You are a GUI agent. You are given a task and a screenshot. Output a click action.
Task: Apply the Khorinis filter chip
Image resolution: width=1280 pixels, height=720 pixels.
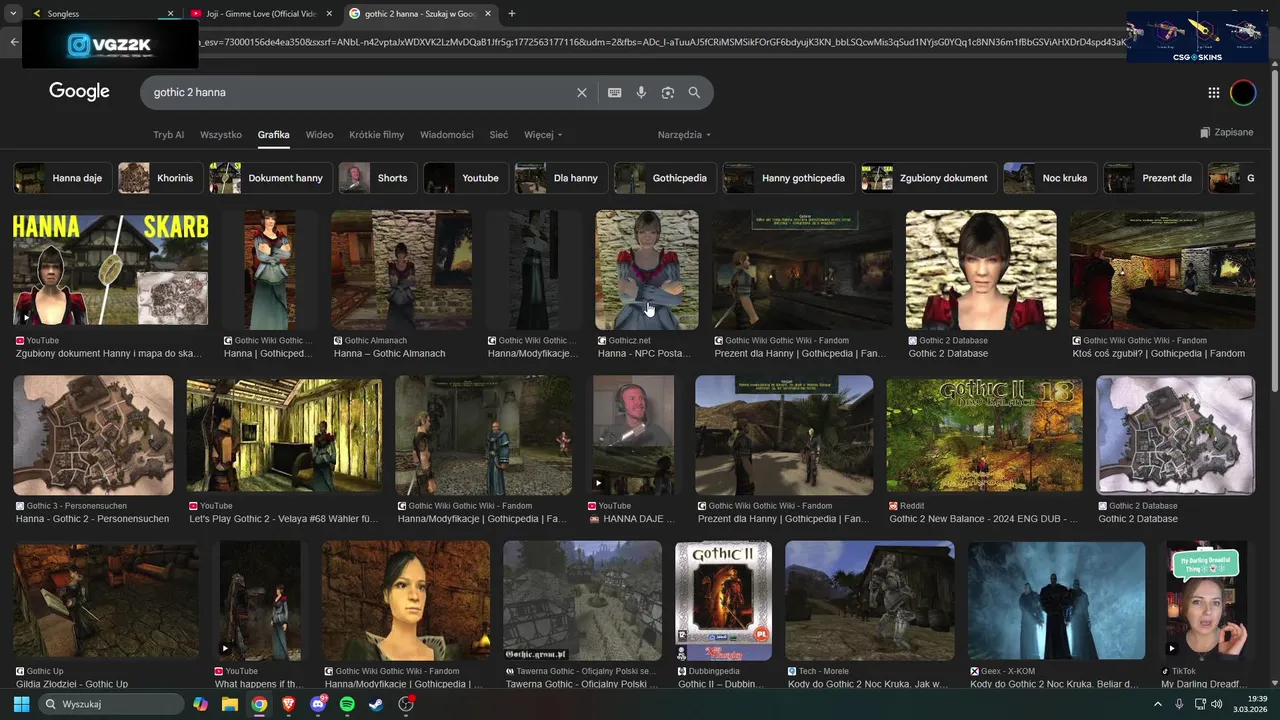[161, 178]
